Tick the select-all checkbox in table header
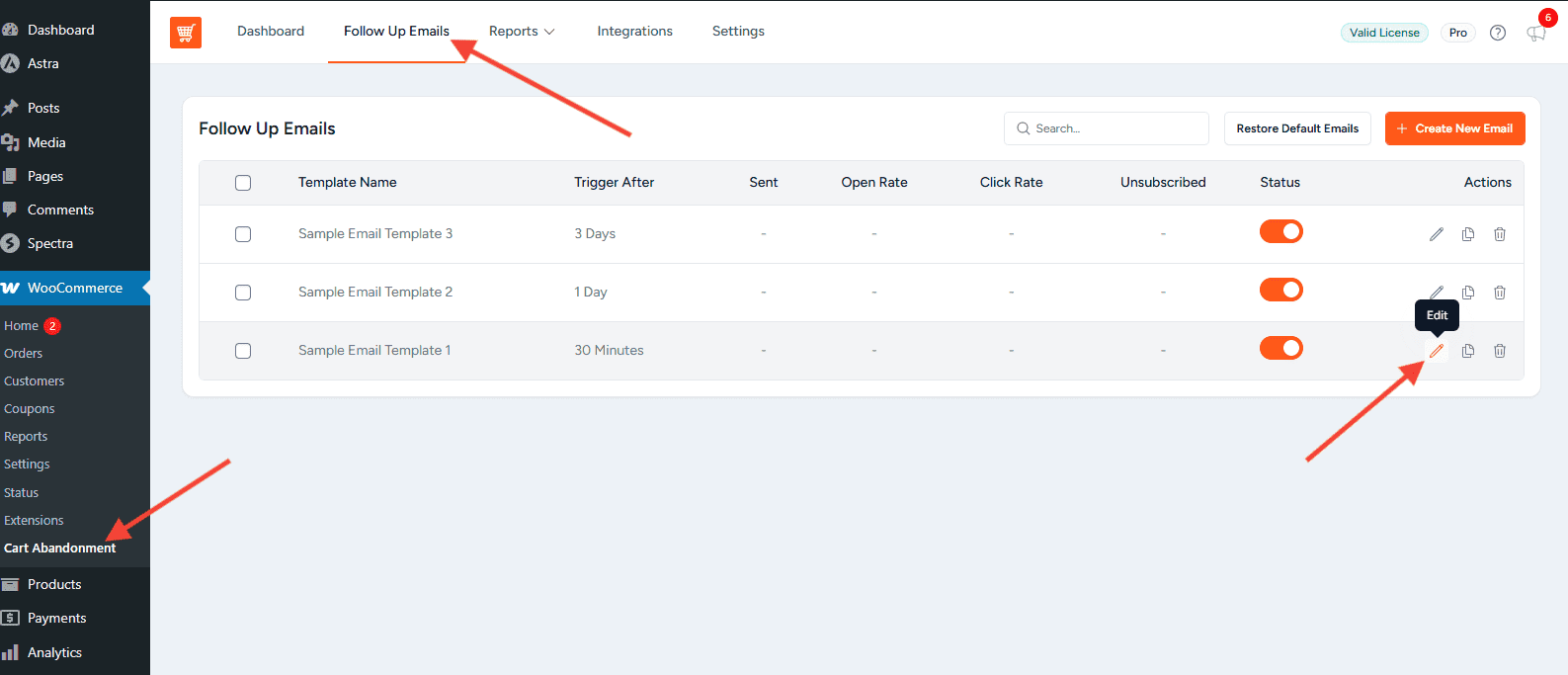The image size is (1568, 675). pos(243,183)
